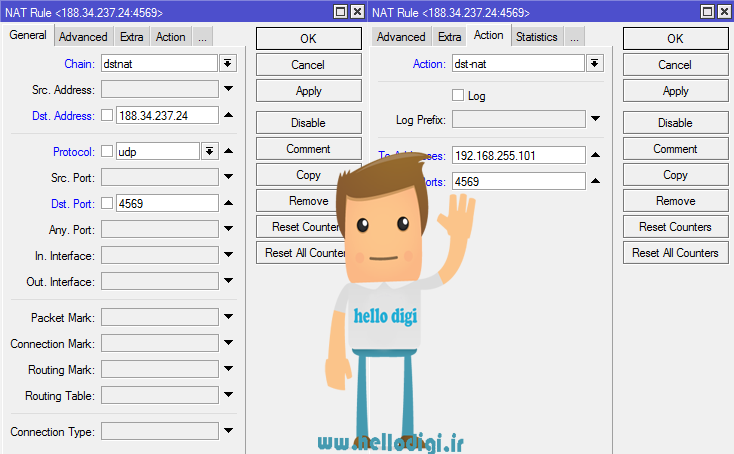734x454 pixels.
Task: Open Extra tab in left window
Action: (x=132, y=37)
